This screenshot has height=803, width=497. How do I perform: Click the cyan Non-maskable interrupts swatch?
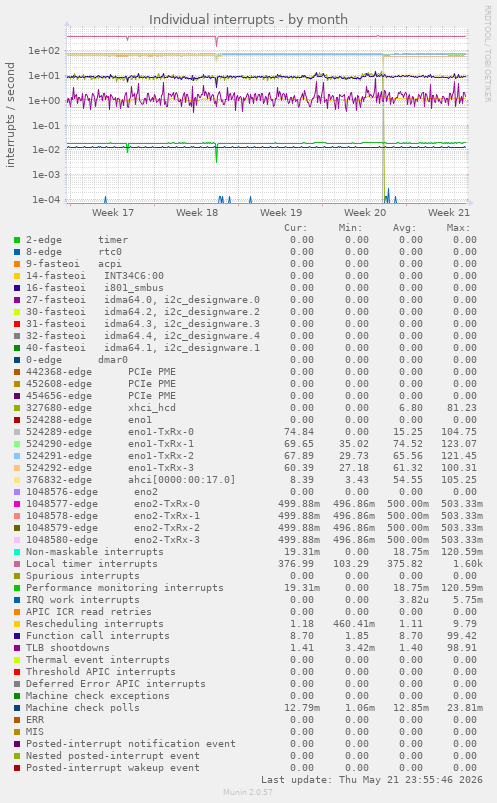pyautogui.click(x=17, y=552)
